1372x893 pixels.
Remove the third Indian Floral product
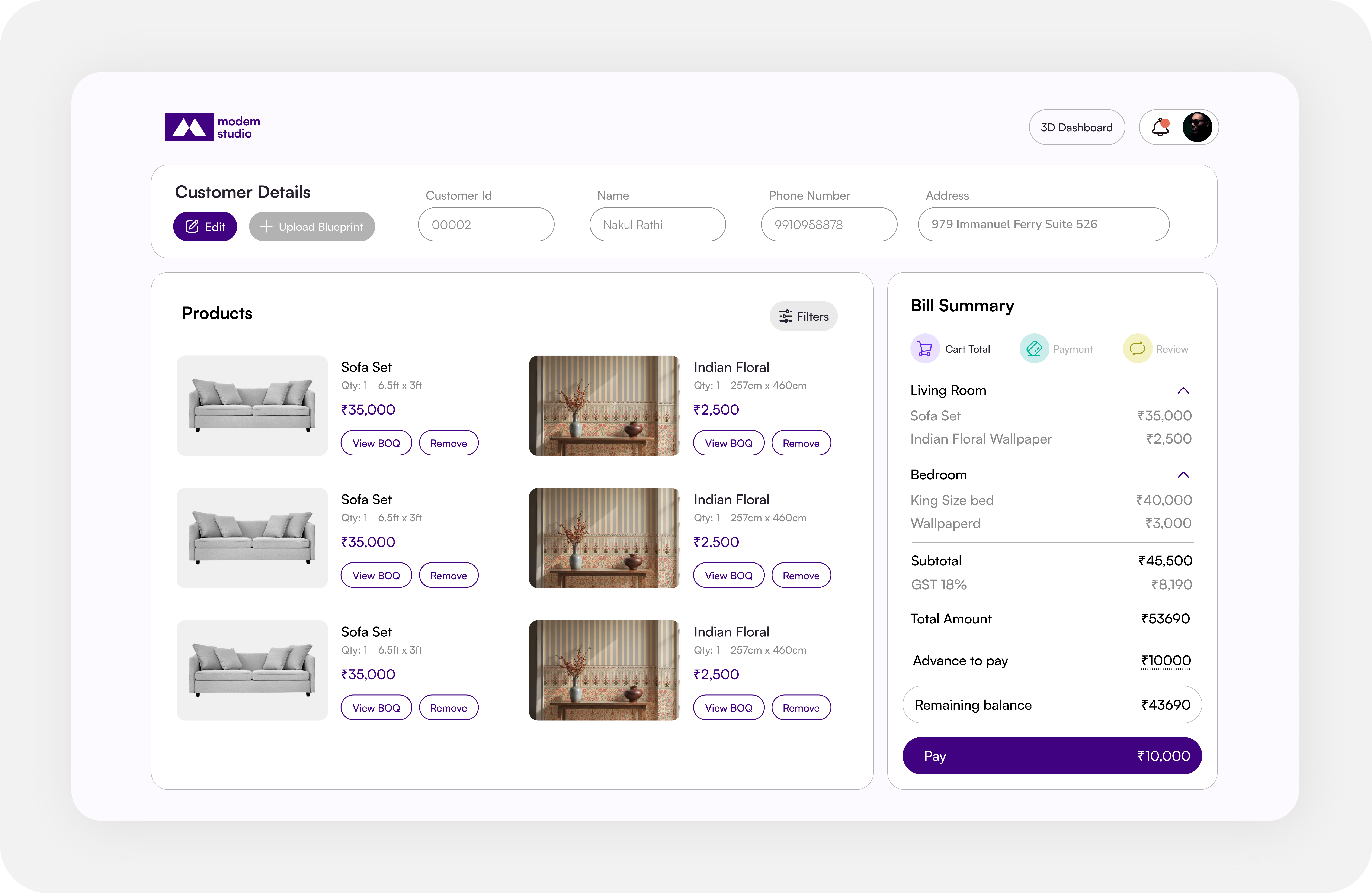pos(801,707)
